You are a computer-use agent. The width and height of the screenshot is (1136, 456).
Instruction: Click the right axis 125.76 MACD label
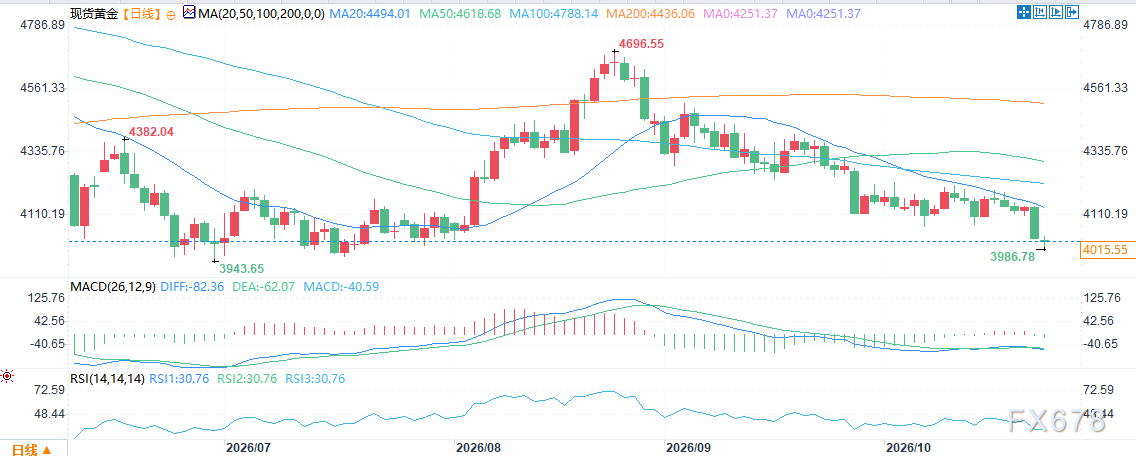pyautogui.click(x=1103, y=298)
